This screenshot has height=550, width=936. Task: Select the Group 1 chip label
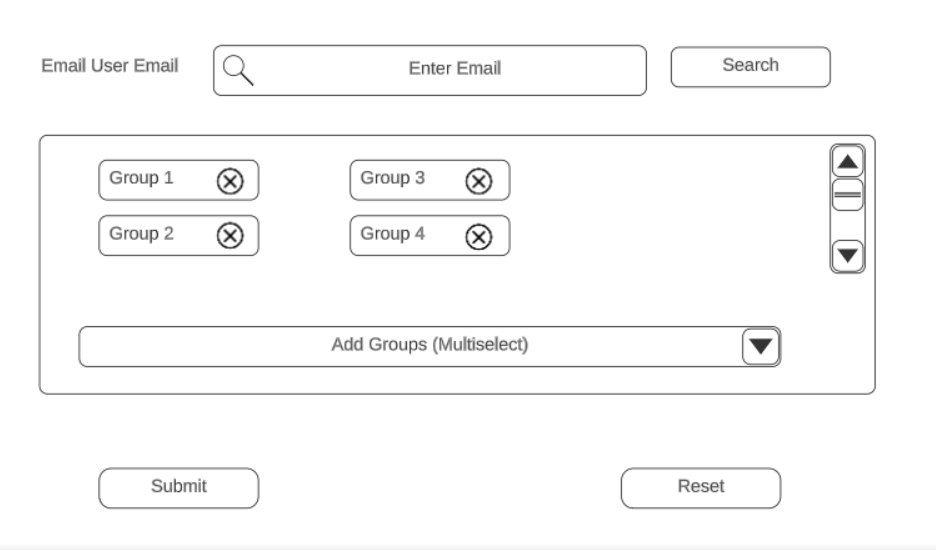pos(141,178)
